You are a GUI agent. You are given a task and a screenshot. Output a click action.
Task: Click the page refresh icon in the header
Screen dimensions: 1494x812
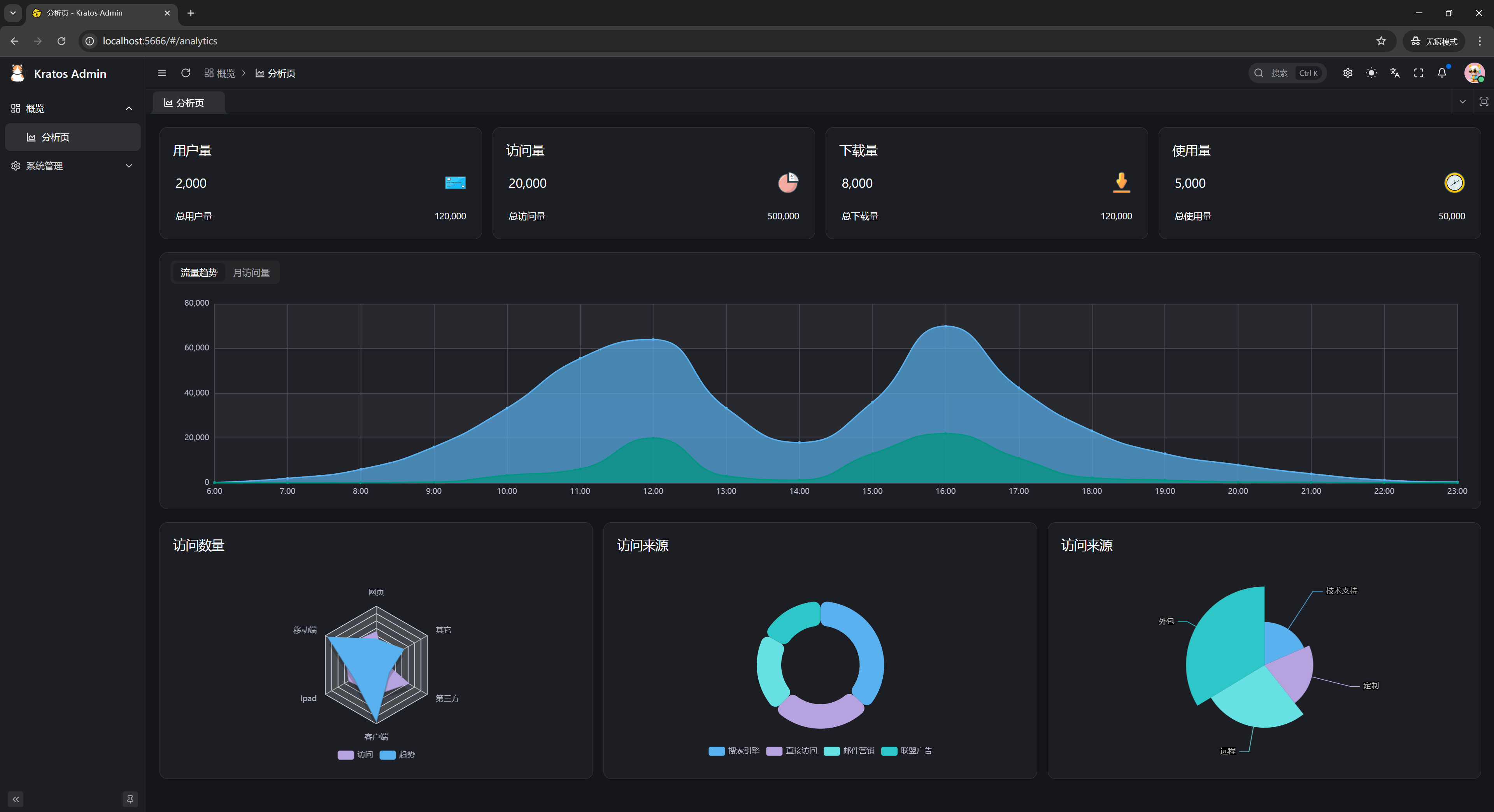(x=186, y=73)
